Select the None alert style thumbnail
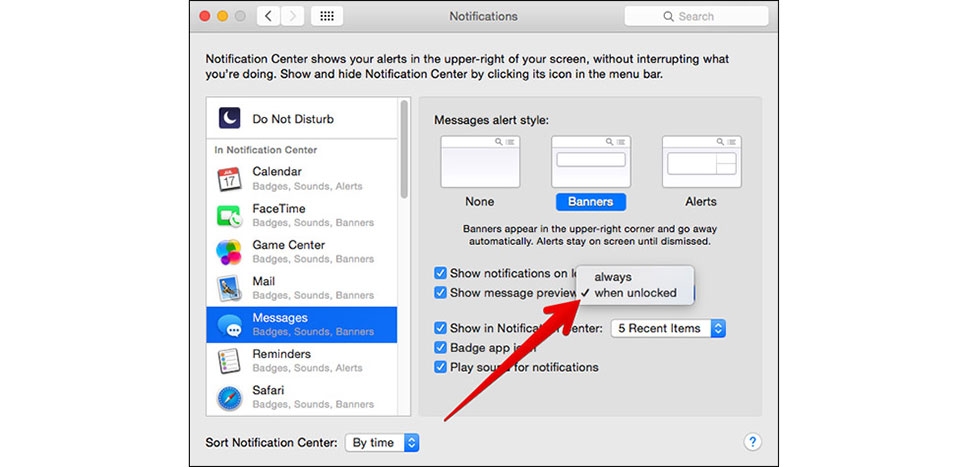Screen dimensions: 960x467 [x=480, y=162]
